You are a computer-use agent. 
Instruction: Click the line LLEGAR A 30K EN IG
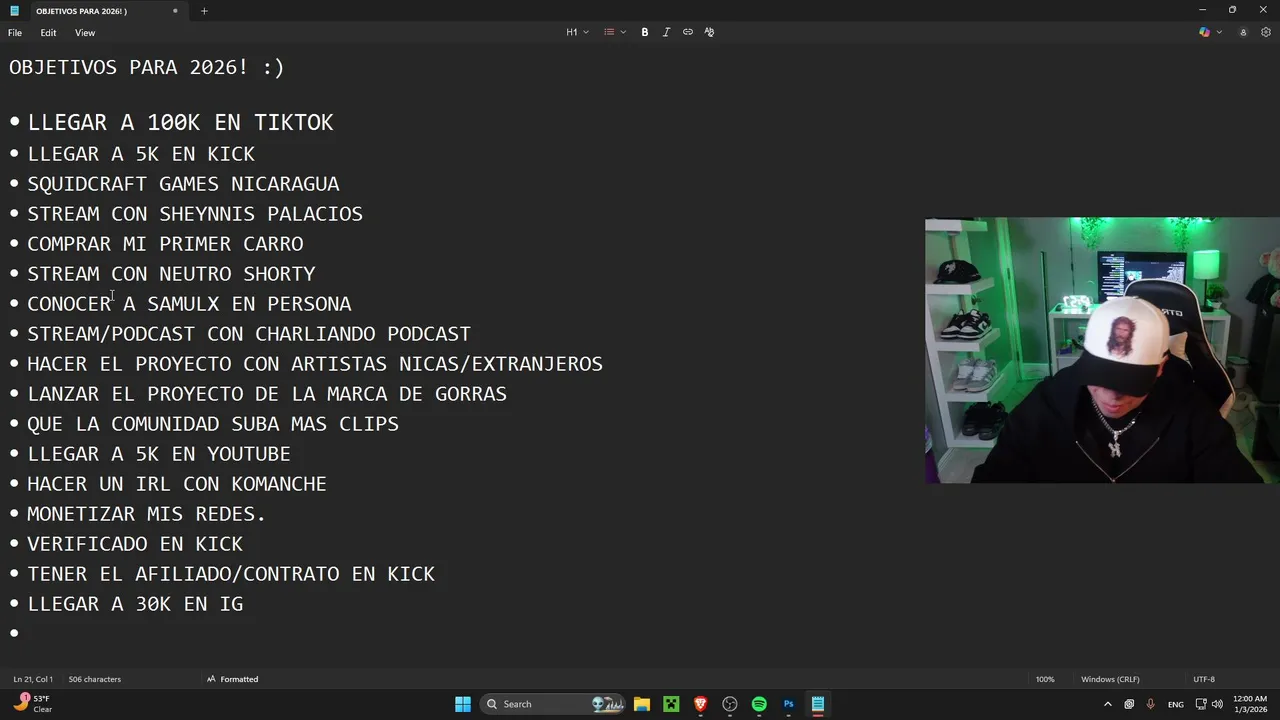click(135, 603)
